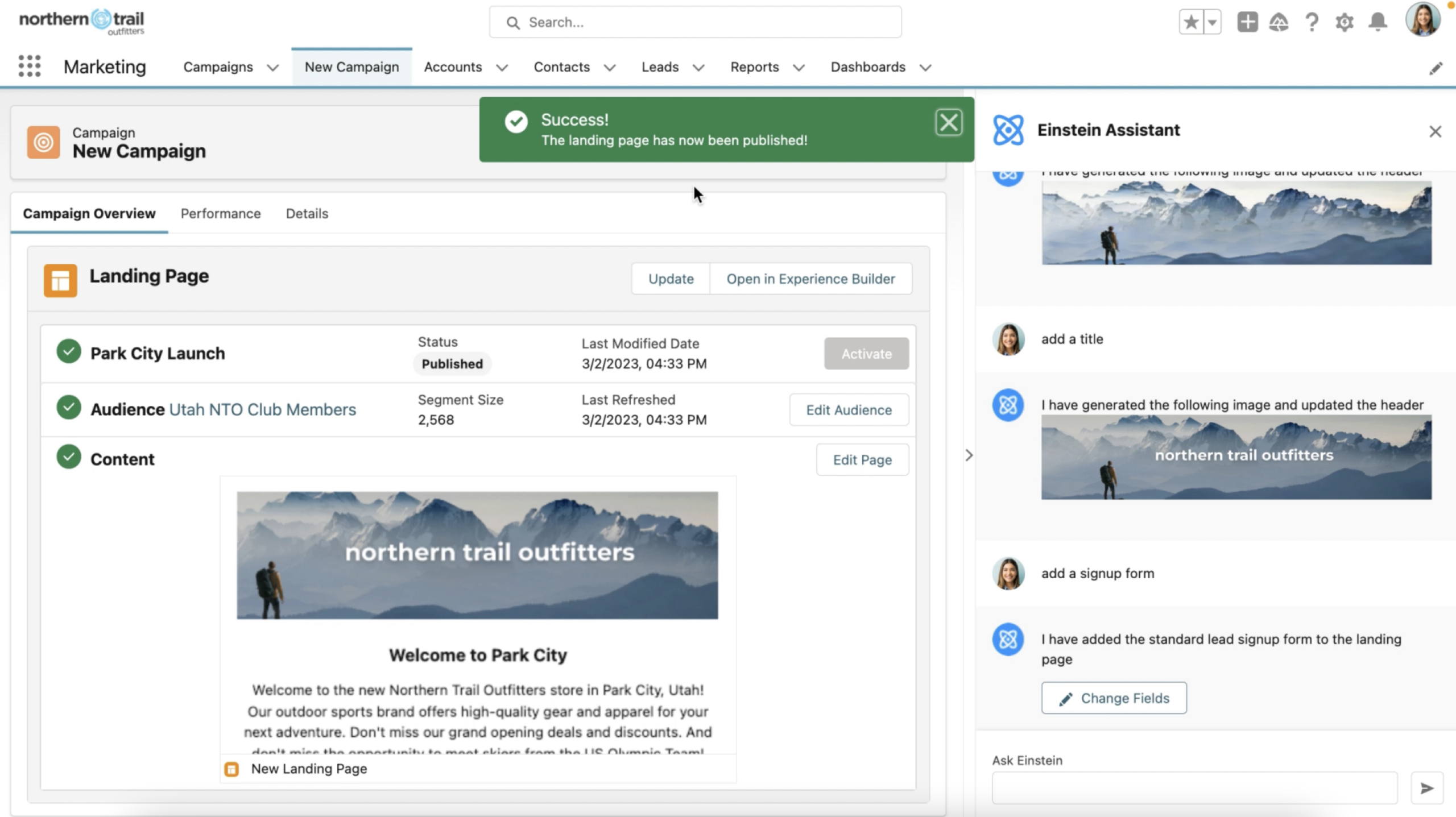This screenshot has width=1456, height=817.
Task: Open the Reports navigation tab
Action: (x=754, y=67)
